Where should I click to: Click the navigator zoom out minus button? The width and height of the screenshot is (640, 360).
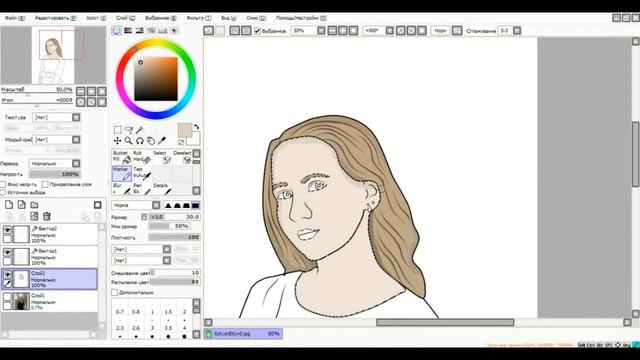(x=81, y=91)
